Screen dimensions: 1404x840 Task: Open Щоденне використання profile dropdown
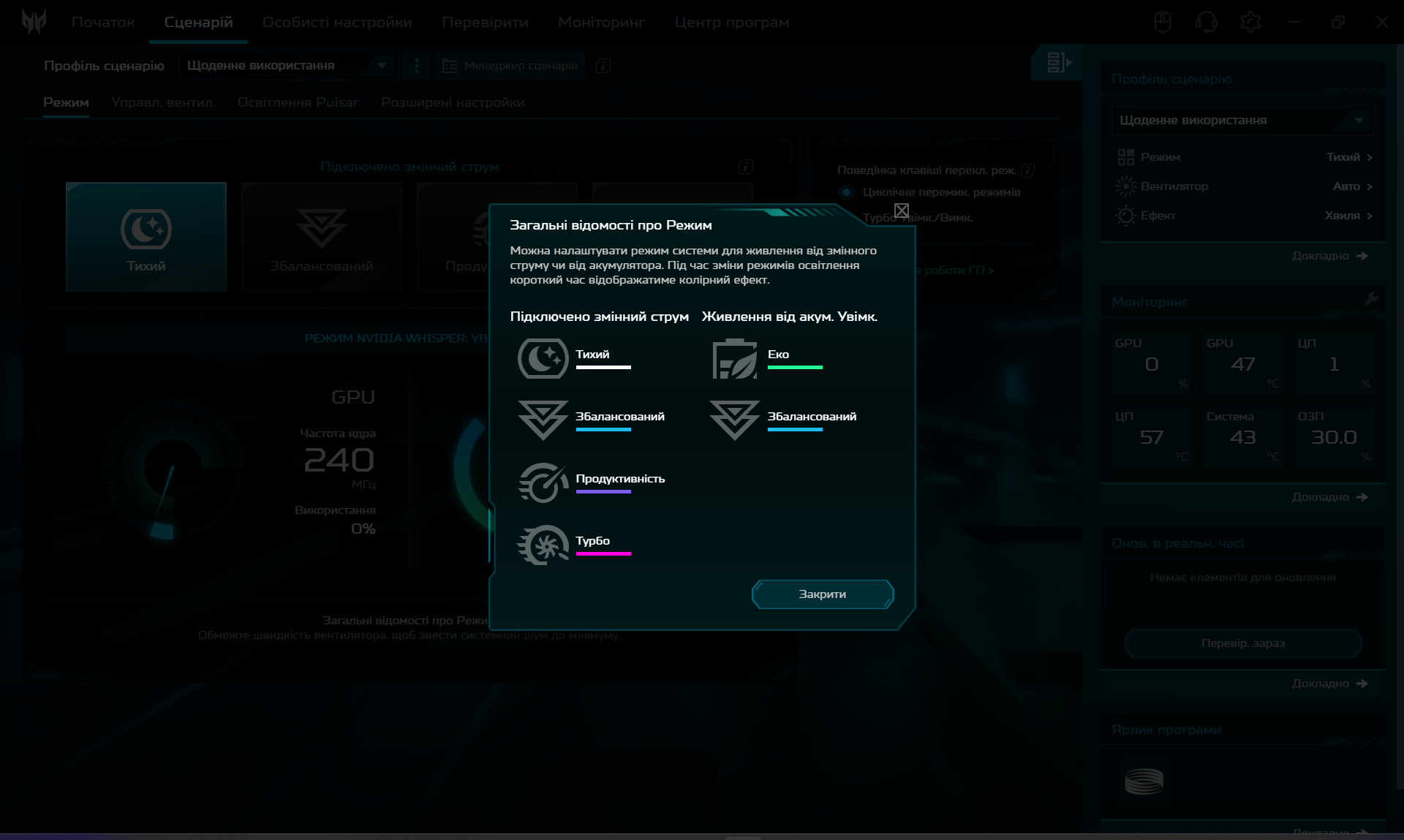287,66
